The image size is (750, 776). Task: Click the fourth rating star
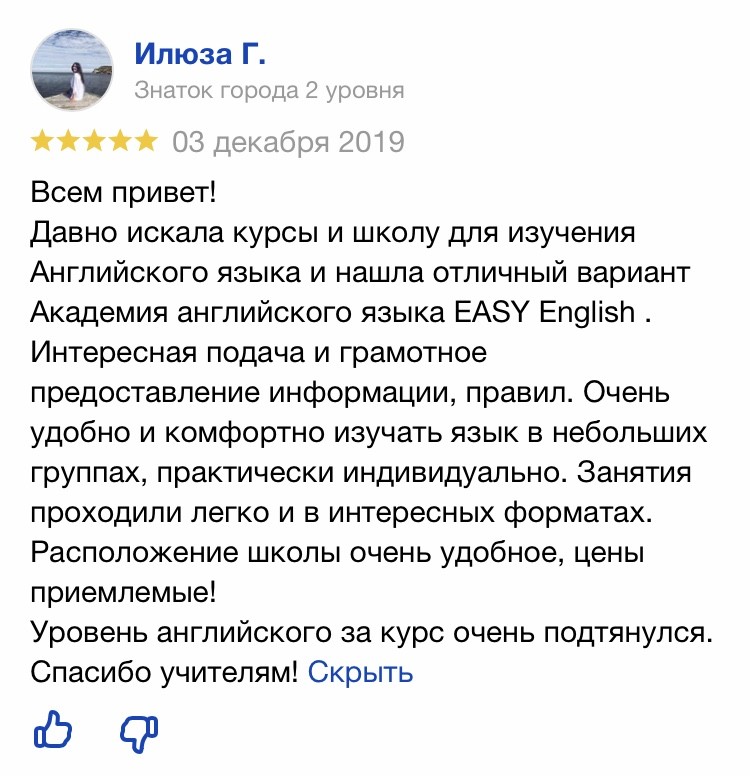[x=120, y=141]
